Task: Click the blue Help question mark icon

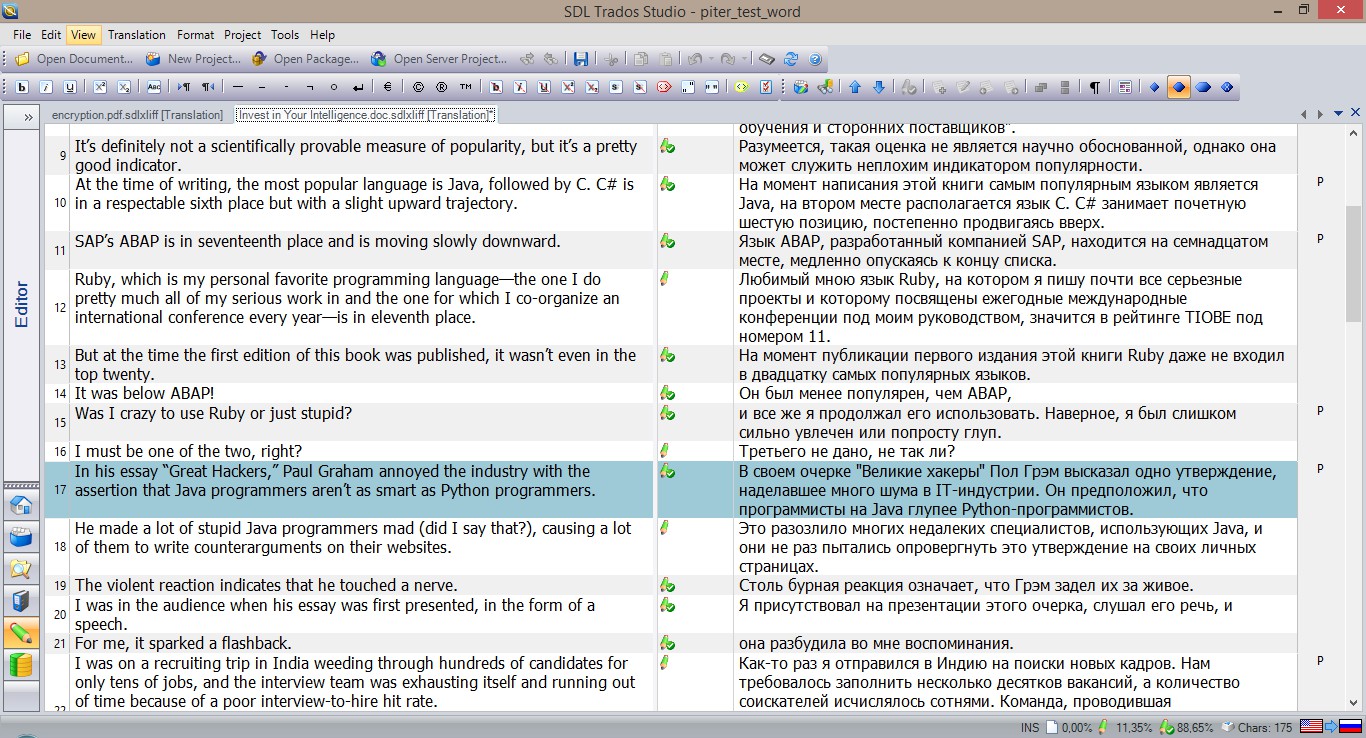Action: [x=815, y=59]
